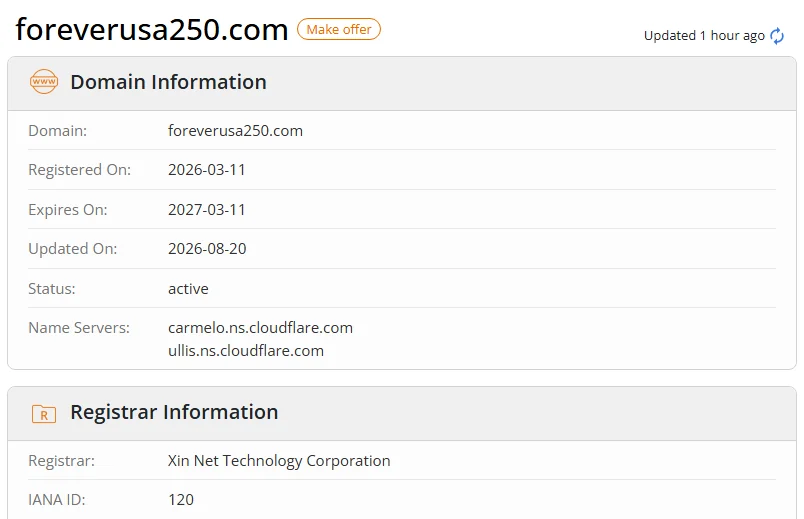
Task: Select registrar Xin Net Technology Corporation
Action: (279, 461)
